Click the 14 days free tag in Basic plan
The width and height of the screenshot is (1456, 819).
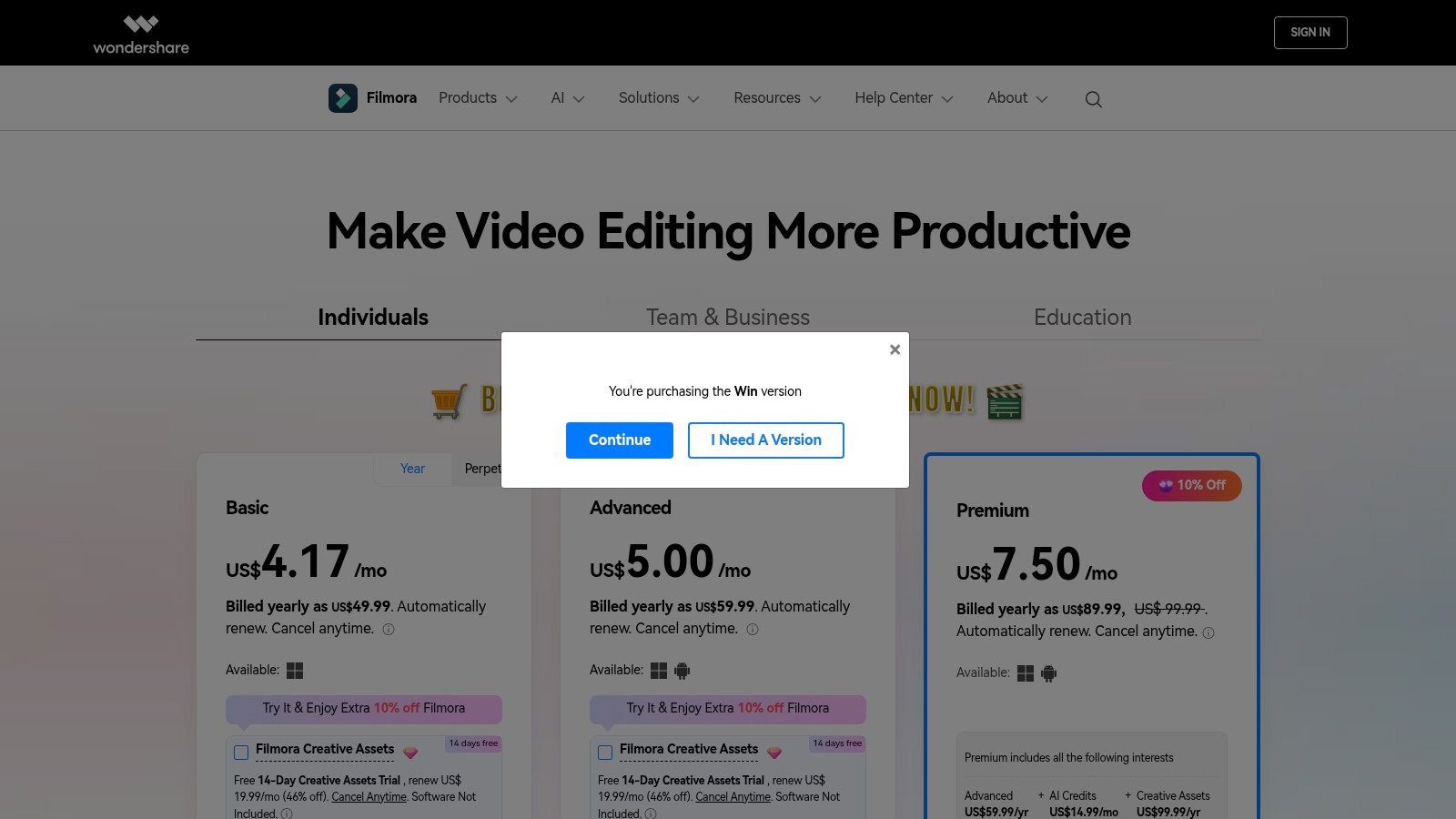point(473,743)
